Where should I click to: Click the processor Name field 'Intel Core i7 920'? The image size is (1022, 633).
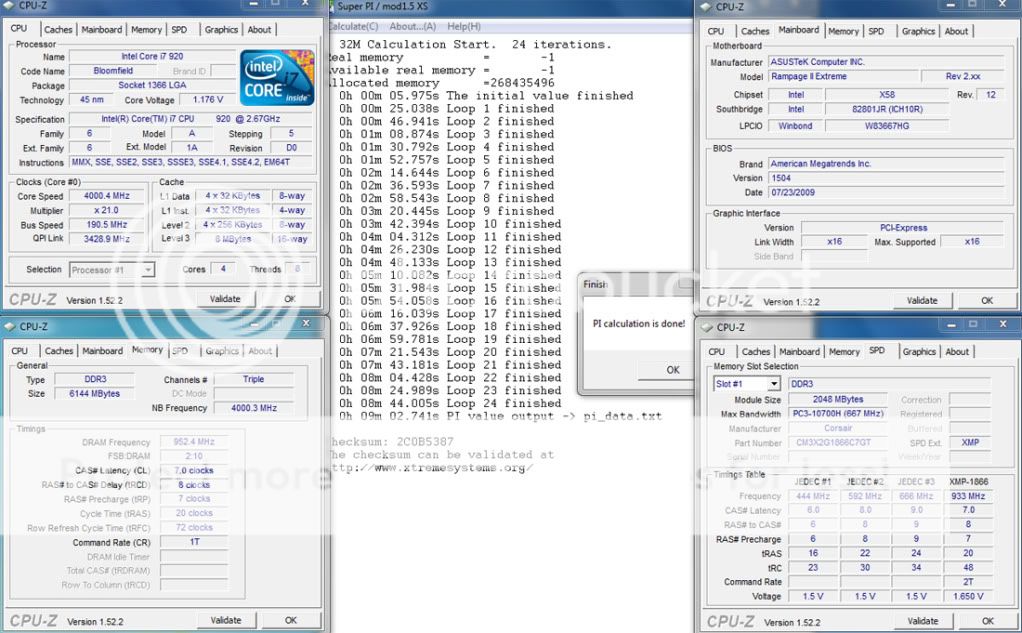[152, 56]
